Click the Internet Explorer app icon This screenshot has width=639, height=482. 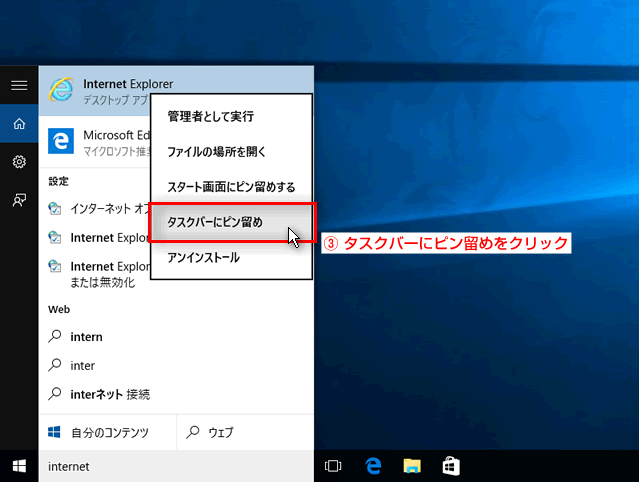point(61,90)
